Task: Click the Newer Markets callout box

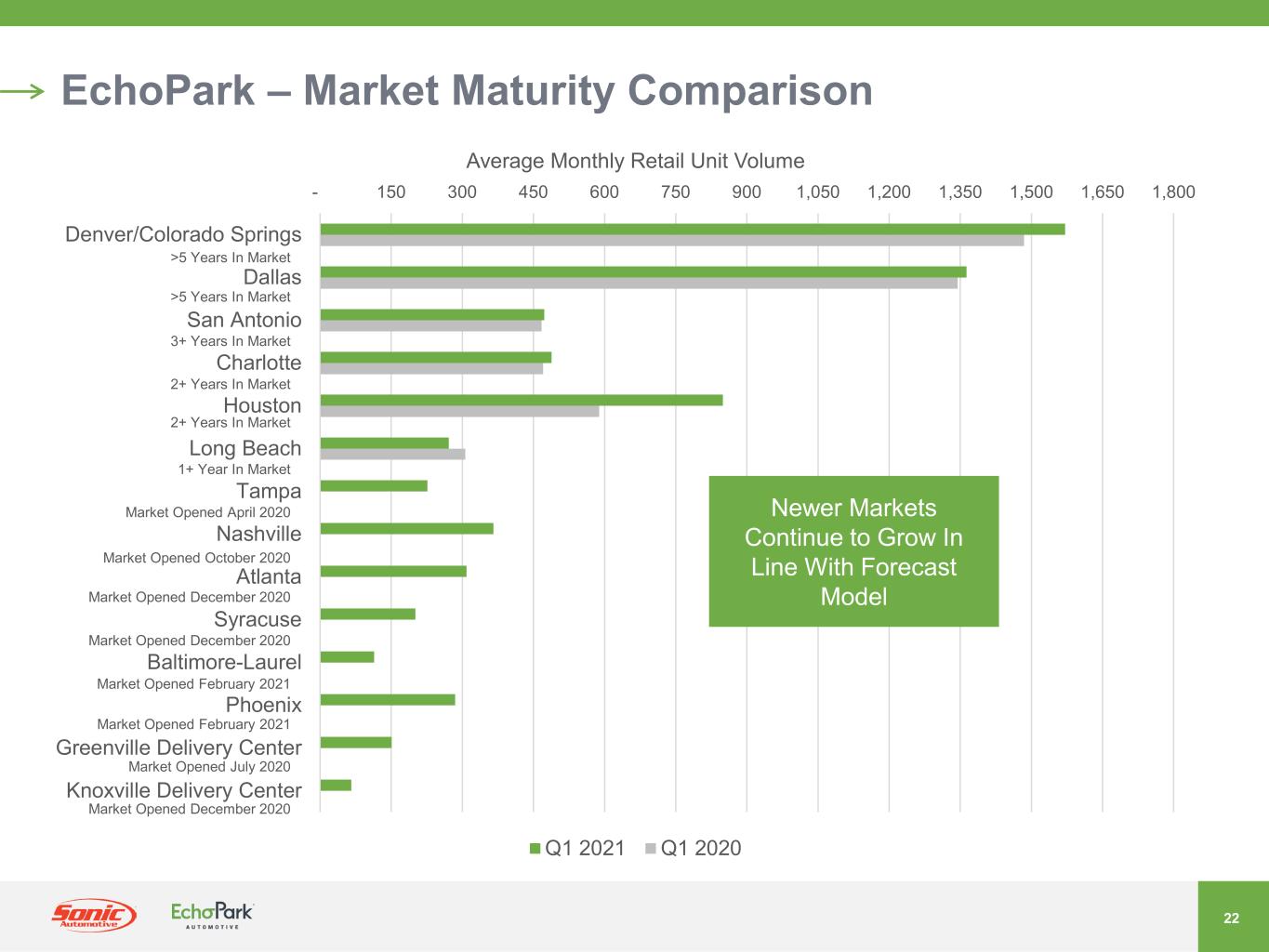Action: (853, 551)
